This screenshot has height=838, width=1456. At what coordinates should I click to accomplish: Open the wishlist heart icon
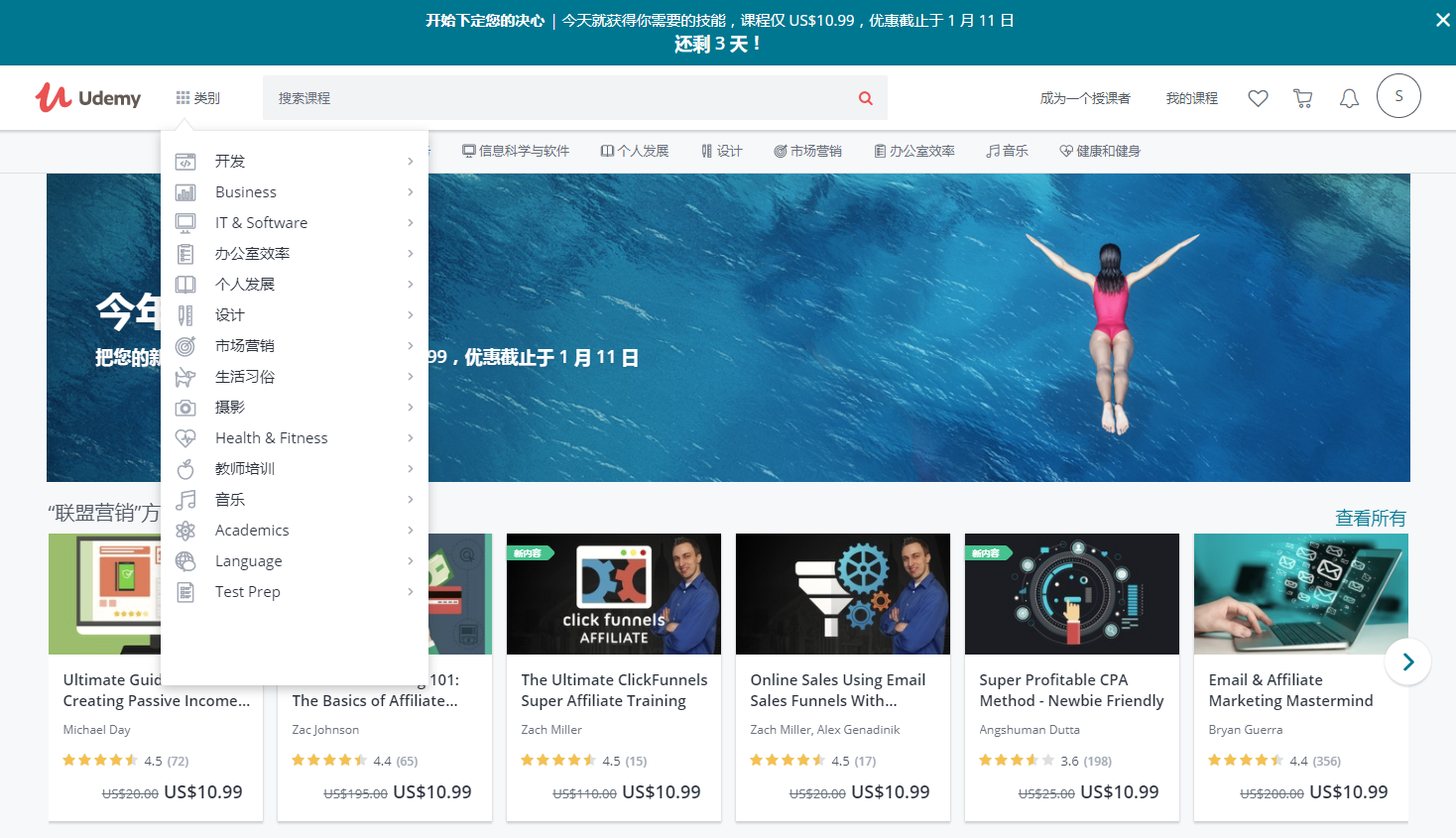coord(1258,98)
